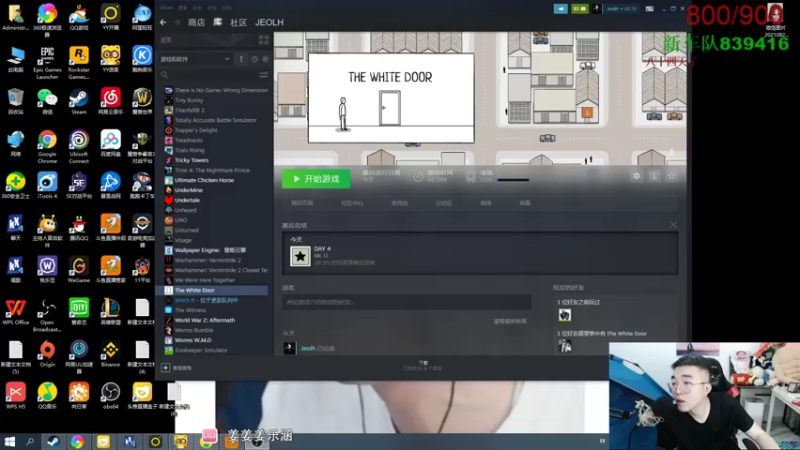Switch to the 库 library tab
The height and width of the screenshot is (450, 800).
click(217, 22)
